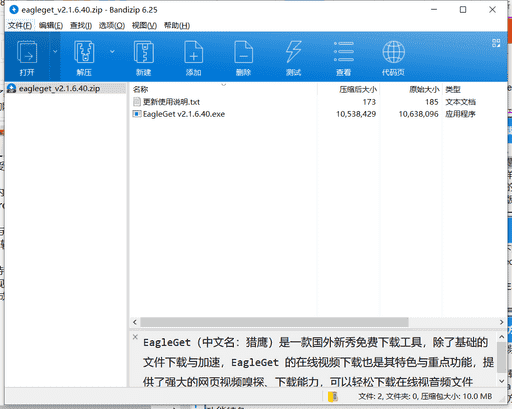Sort by Original size (原始大小) column
This screenshot has width=512, height=409.
[424, 89]
